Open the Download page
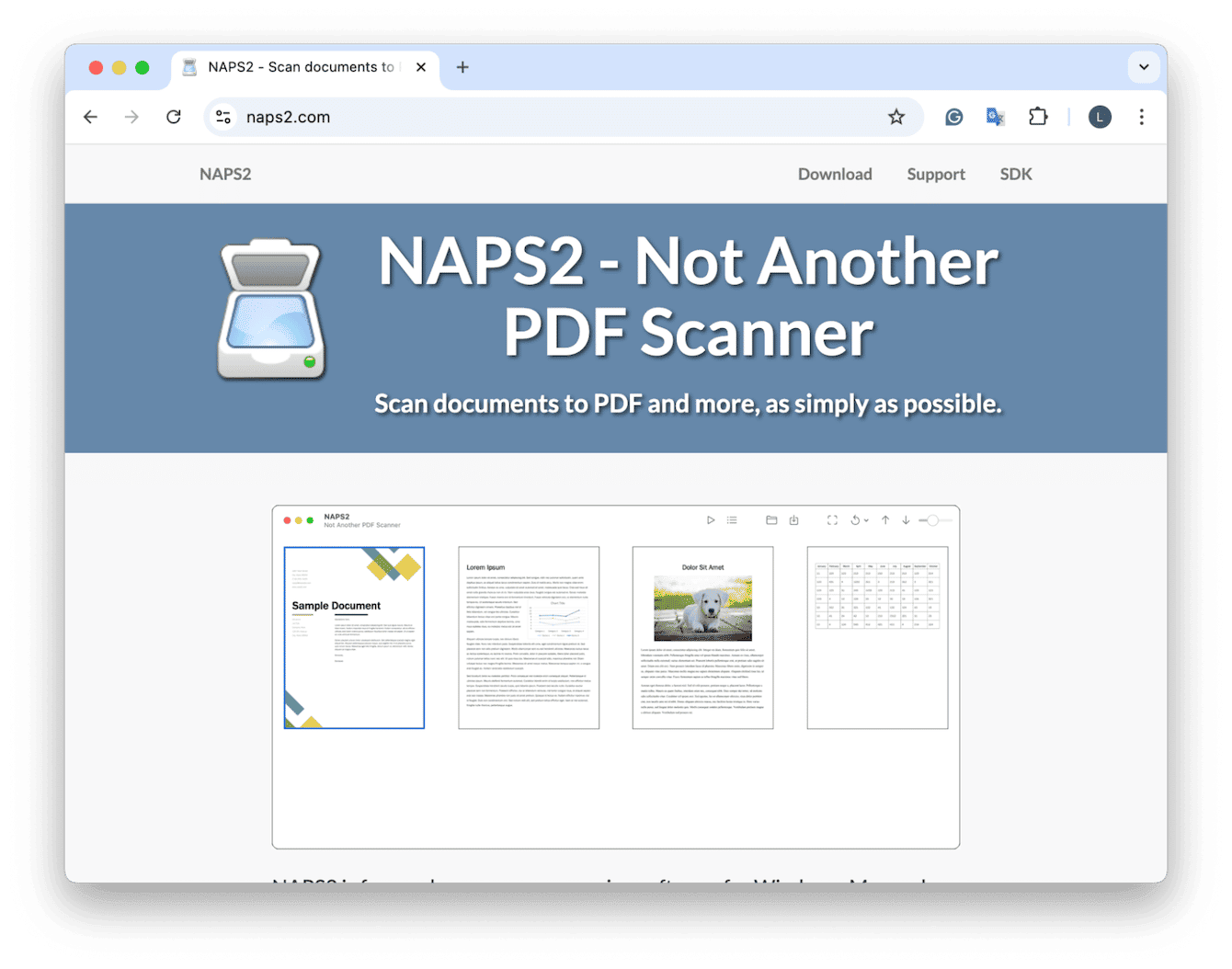This screenshot has width=1232, height=969. click(834, 174)
